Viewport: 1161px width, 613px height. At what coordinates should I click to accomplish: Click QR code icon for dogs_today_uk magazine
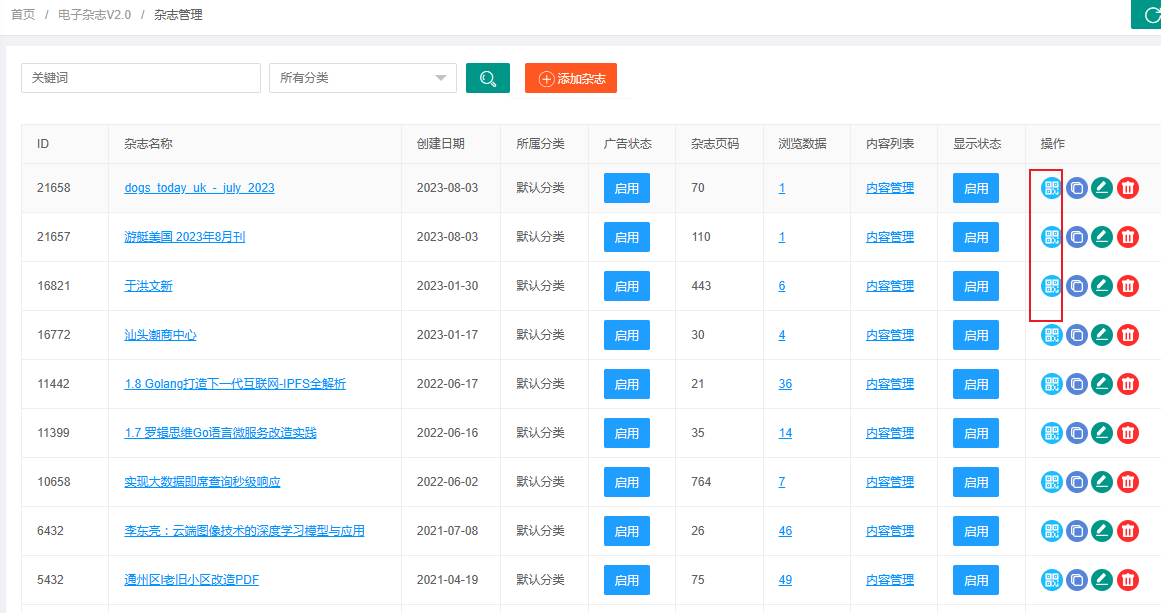(1051, 188)
